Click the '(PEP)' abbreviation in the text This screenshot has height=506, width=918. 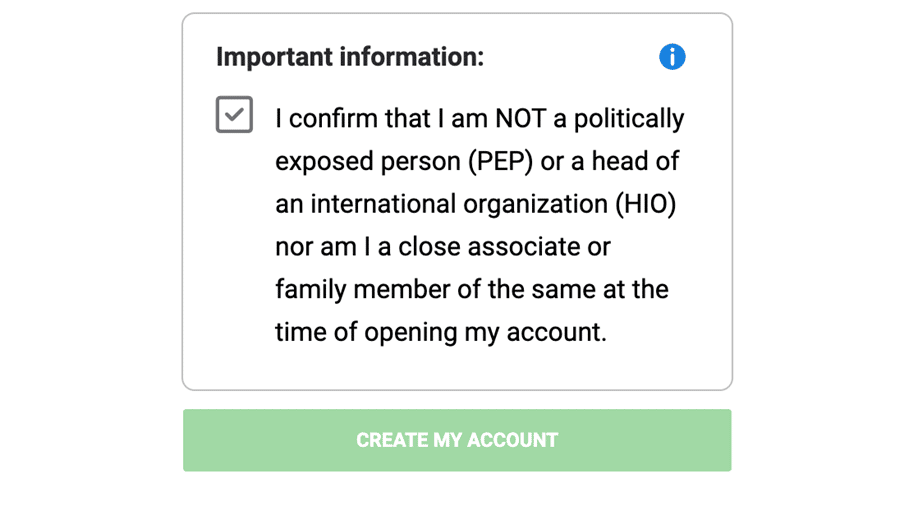500,162
